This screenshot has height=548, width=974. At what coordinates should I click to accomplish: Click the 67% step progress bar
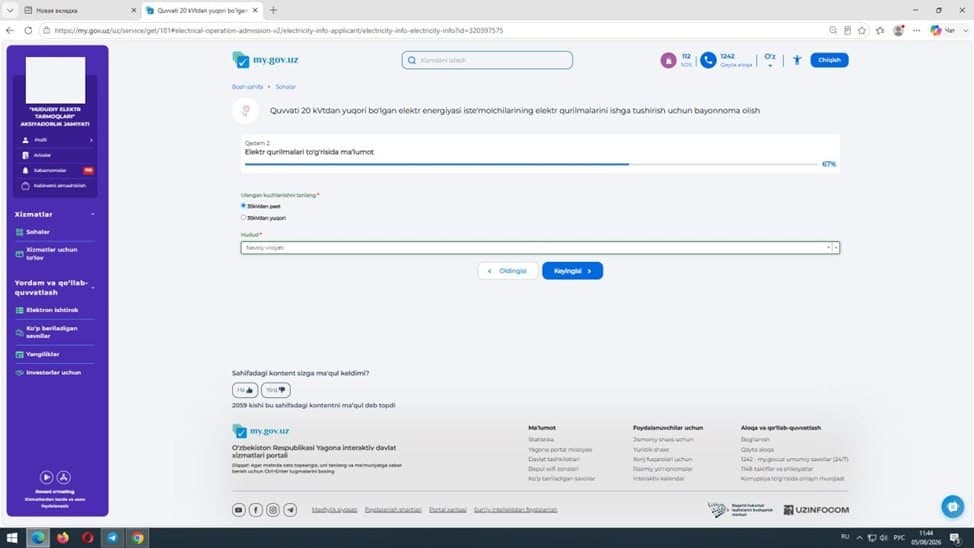[531, 164]
